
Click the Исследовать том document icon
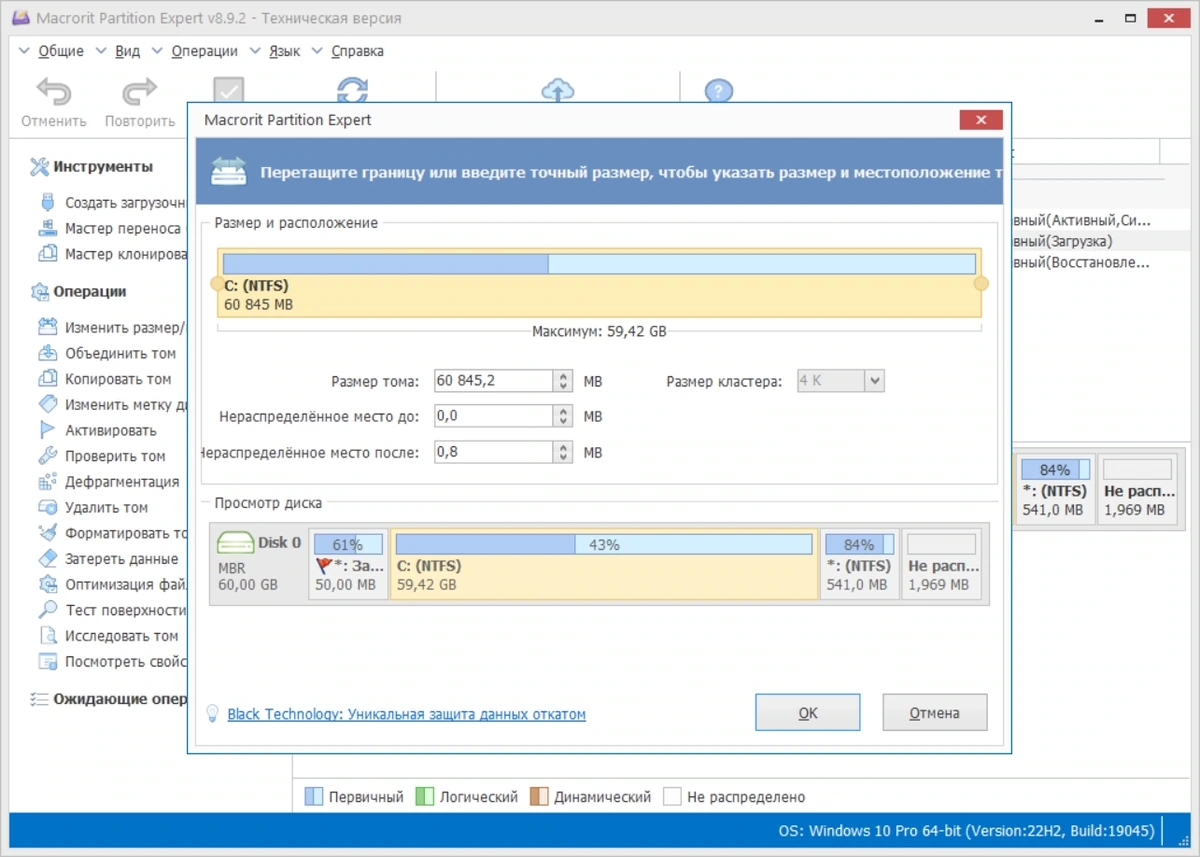tap(47, 636)
